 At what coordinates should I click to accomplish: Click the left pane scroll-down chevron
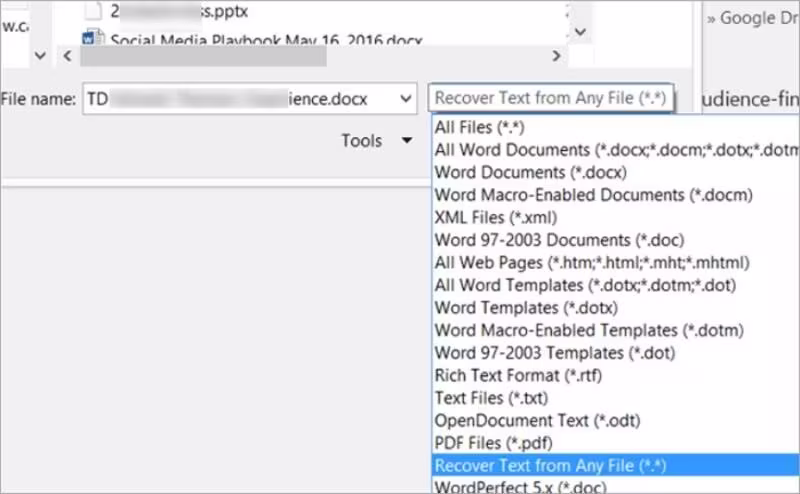[40, 55]
